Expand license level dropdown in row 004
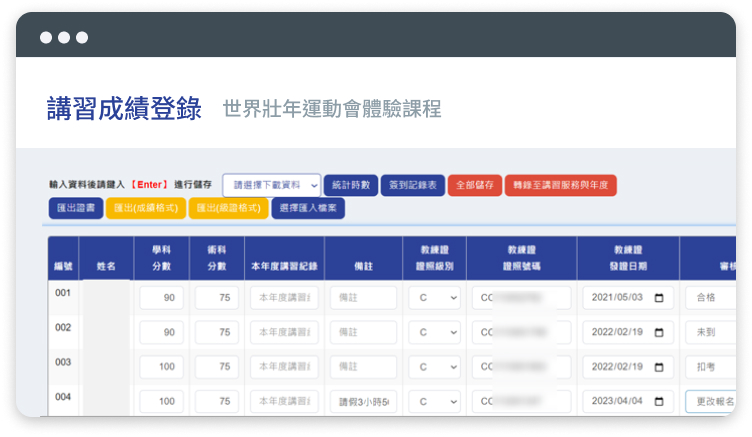Viewport: 752px width, 437px height. (x=434, y=402)
